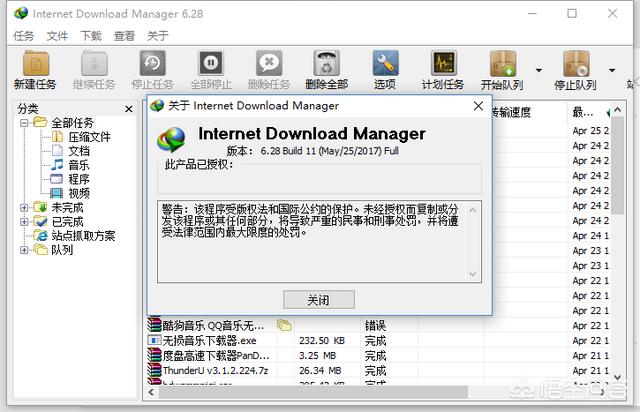Click the 停止任务 toolbar icon
Image resolution: width=640 pixels, height=412 pixels.
point(153,63)
